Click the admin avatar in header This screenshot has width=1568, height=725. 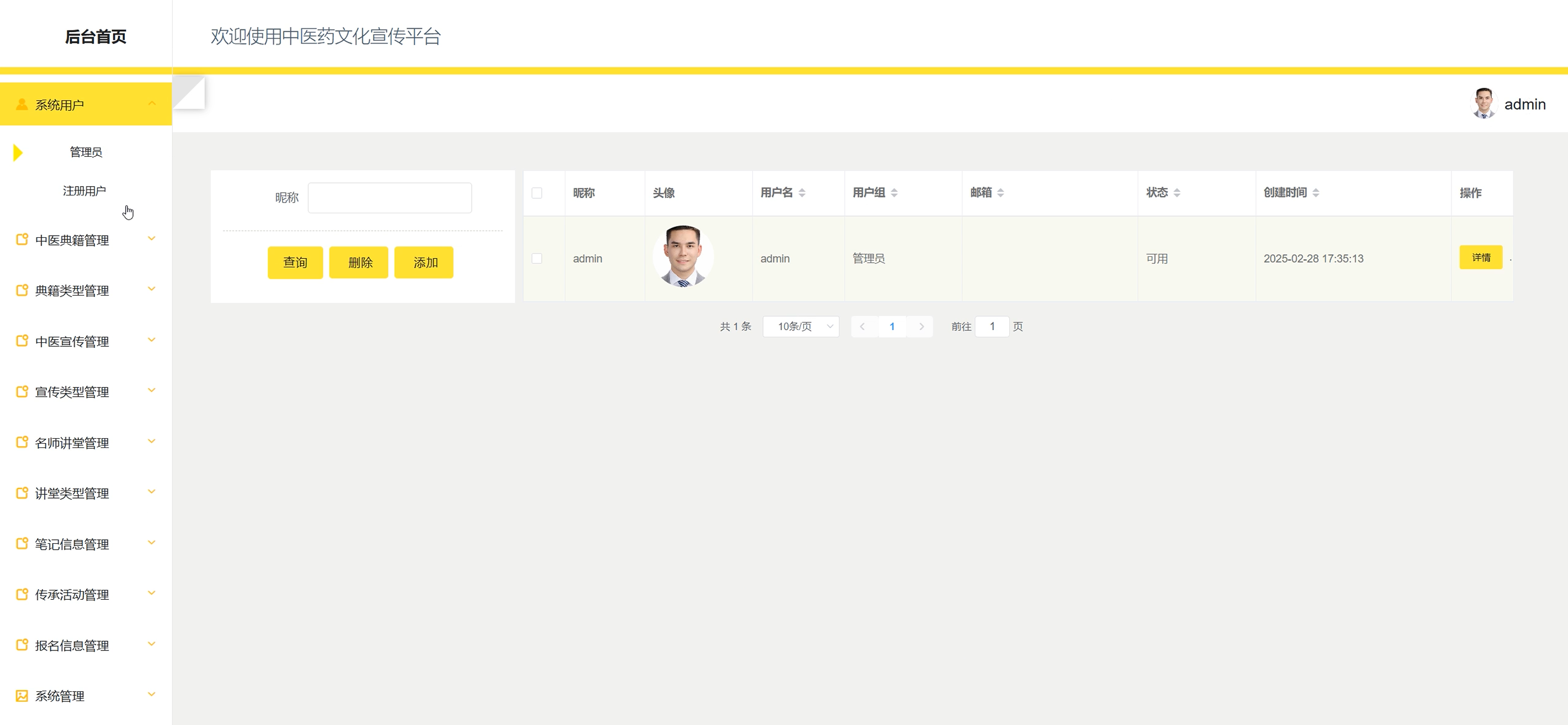pos(1484,104)
